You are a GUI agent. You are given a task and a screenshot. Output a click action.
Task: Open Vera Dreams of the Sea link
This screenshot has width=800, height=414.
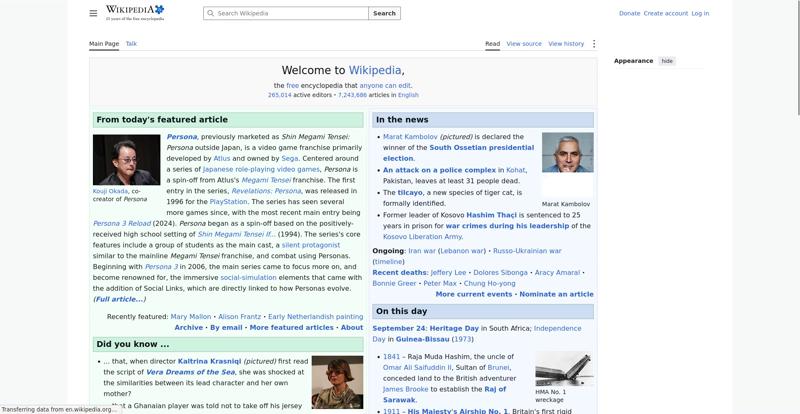point(190,372)
